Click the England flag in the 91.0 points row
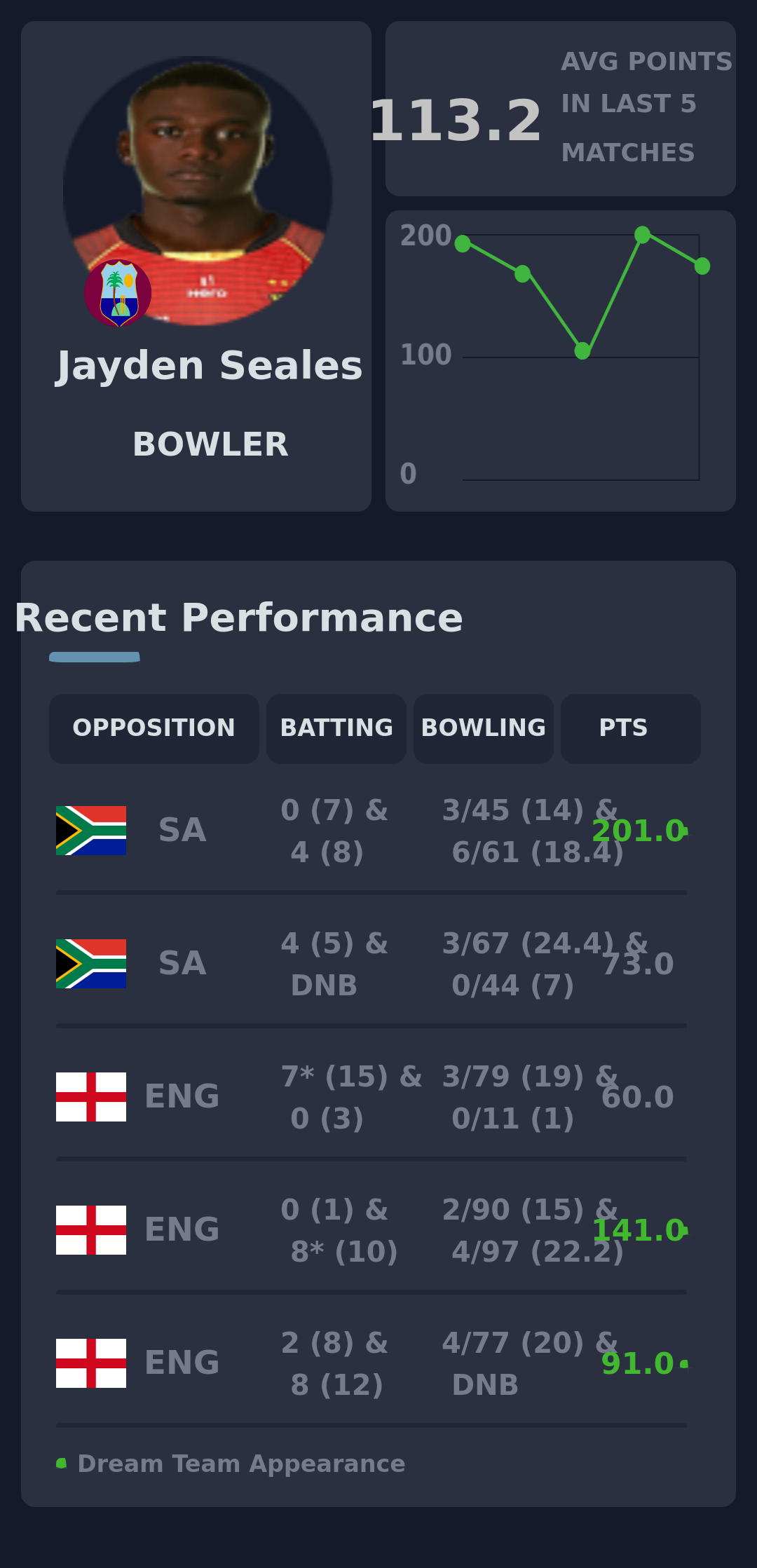Viewport: 757px width, 1568px height. (x=91, y=1363)
